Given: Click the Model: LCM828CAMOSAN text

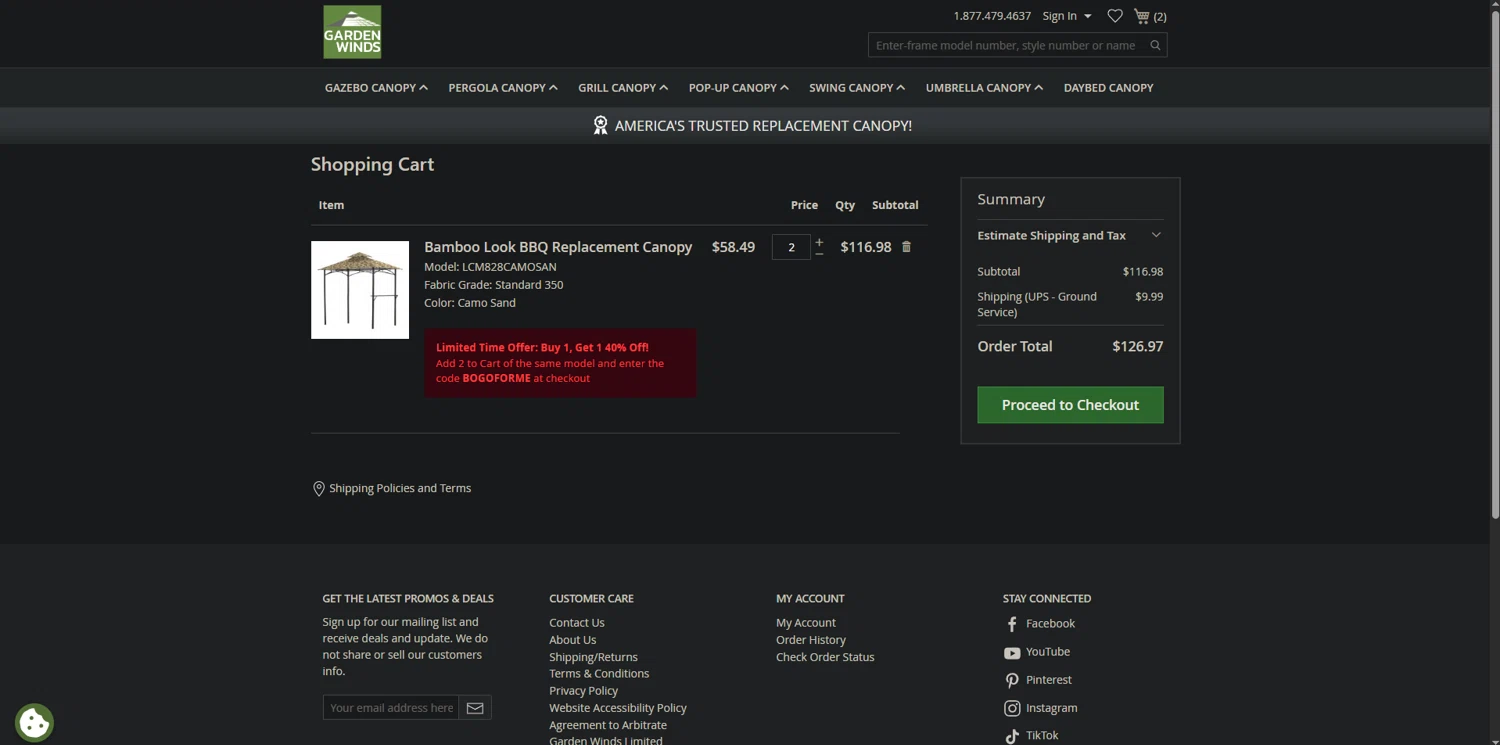Looking at the screenshot, I should point(490,267).
